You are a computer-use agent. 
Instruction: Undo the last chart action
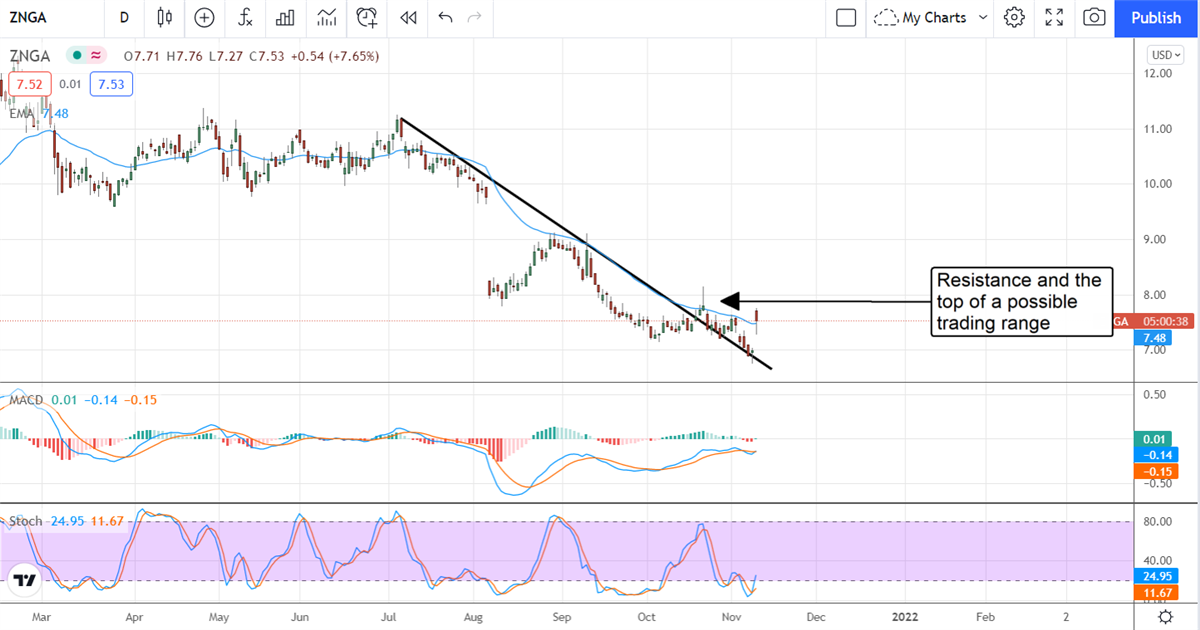point(445,18)
